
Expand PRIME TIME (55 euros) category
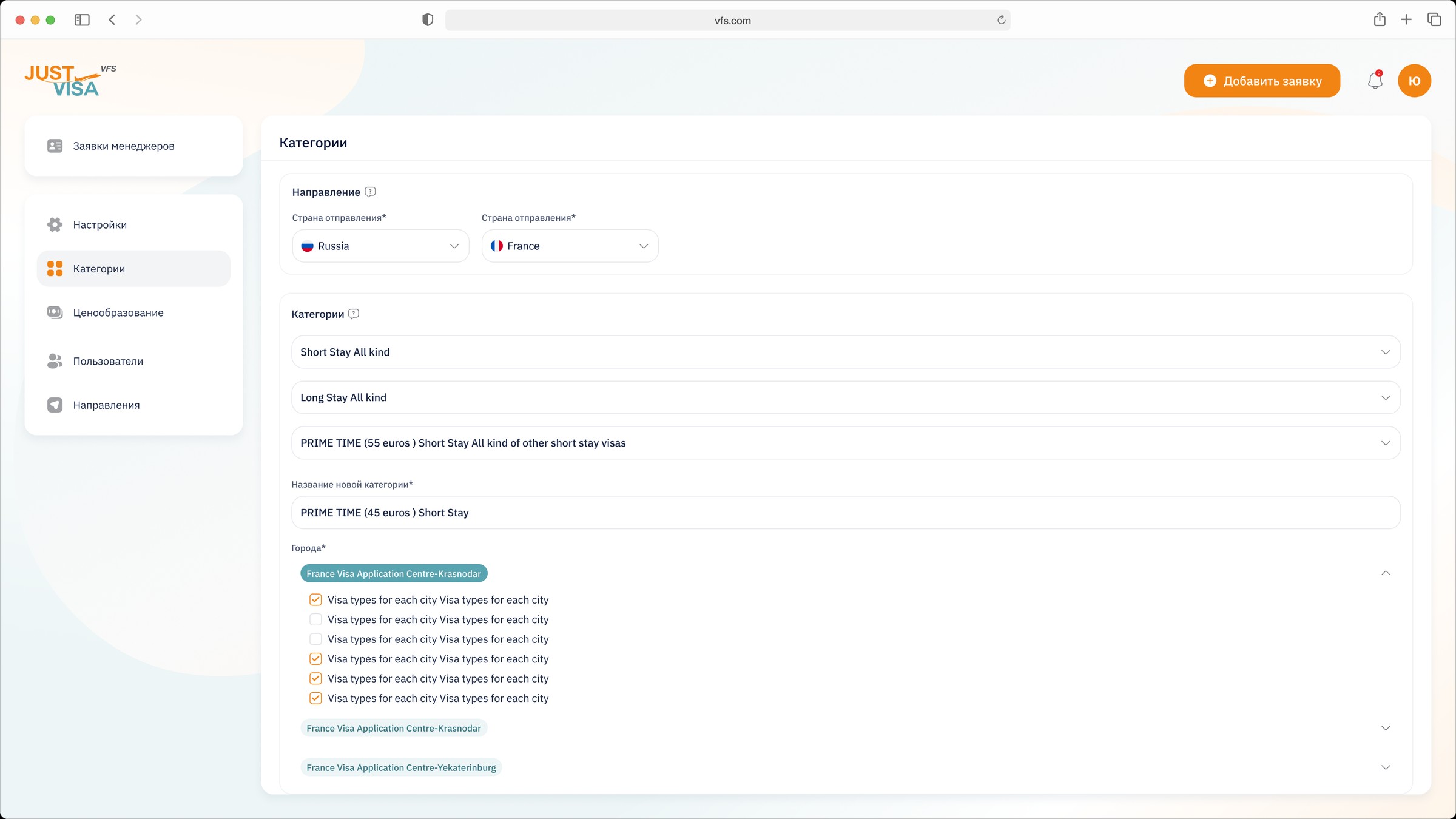(846, 443)
